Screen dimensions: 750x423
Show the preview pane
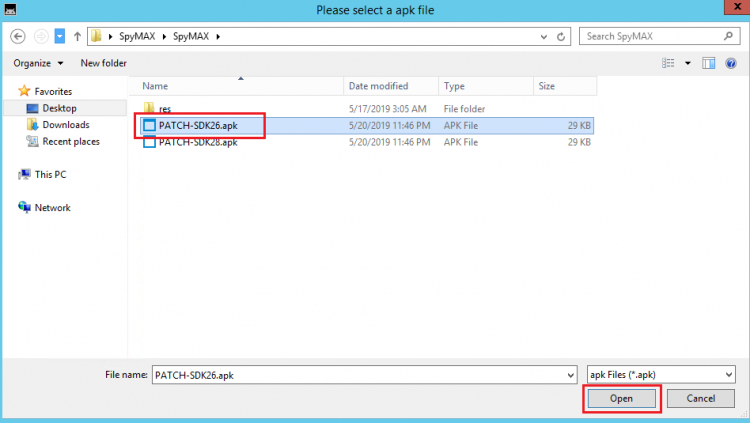tap(708, 63)
